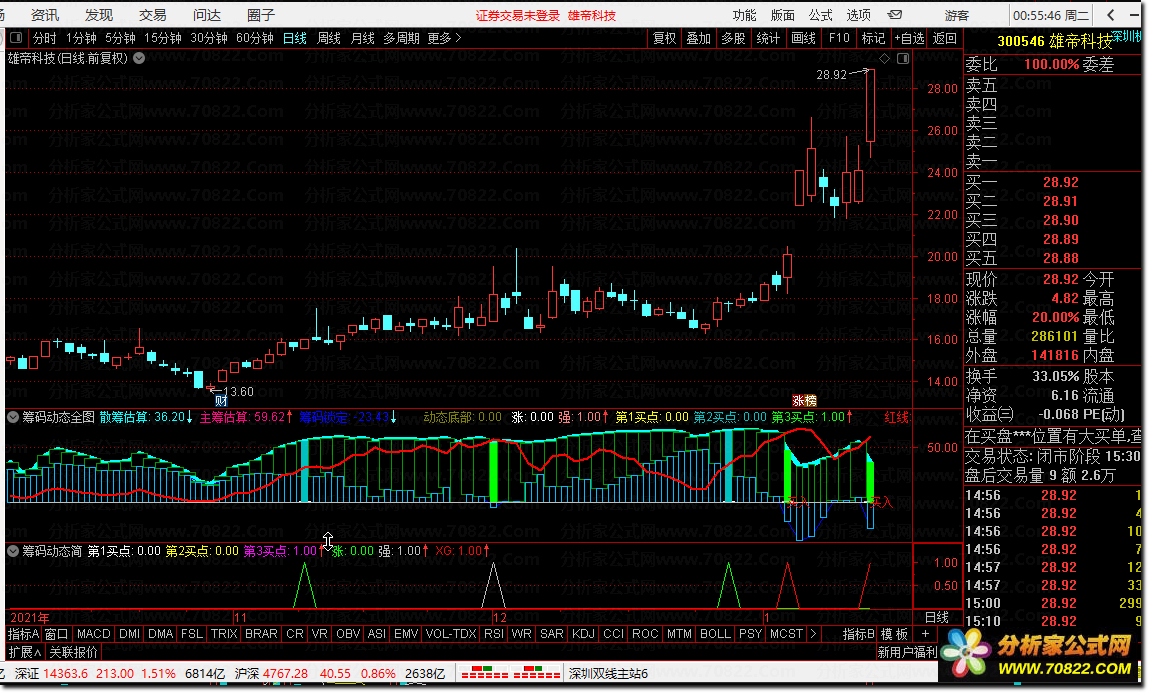The image size is (1150, 693).
Task: Open the 发现 menu
Action: 99,15
